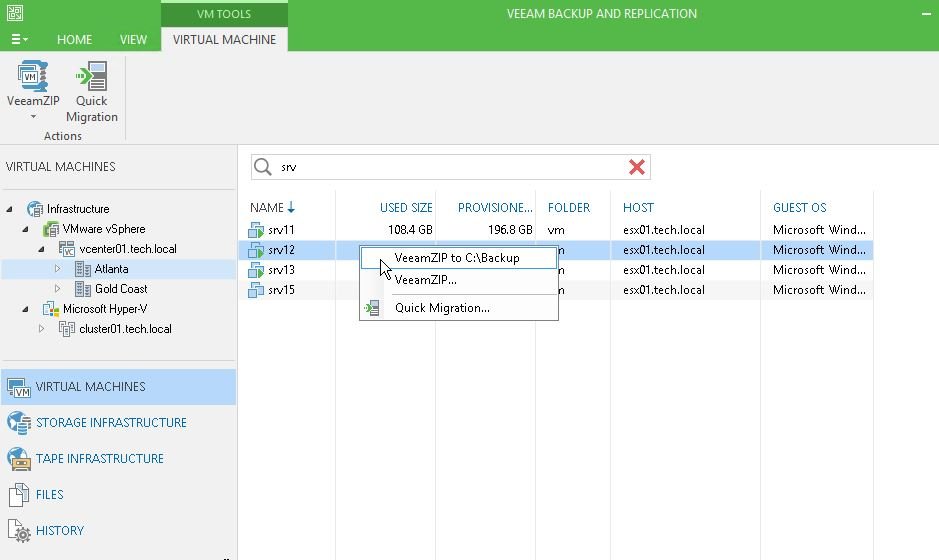This screenshot has height=560, width=939.
Task: Sort by the NAME column header
Action: pyautogui.click(x=272, y=208)
